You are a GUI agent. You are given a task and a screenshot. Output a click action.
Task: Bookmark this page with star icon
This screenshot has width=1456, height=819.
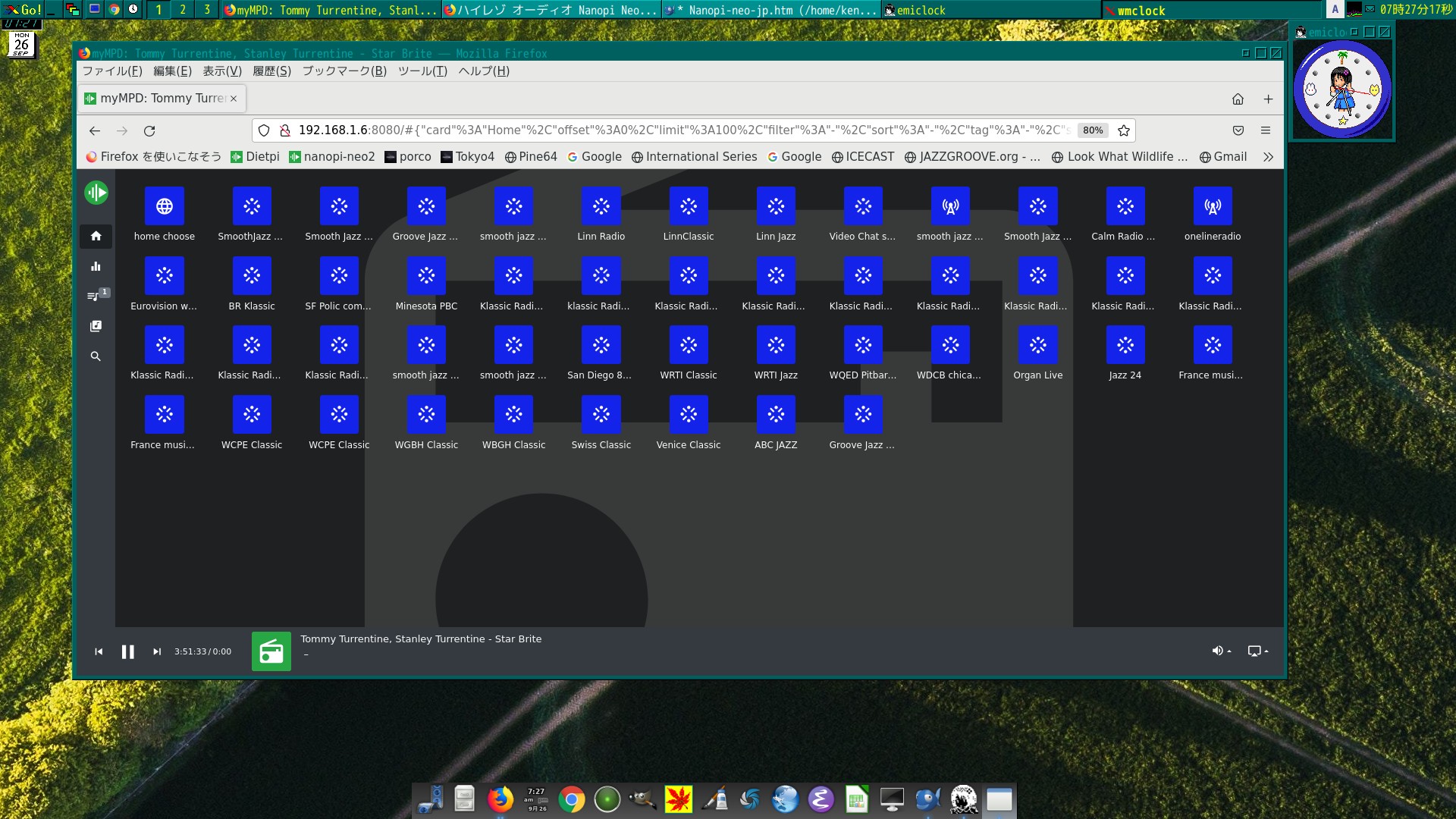point(1124,130)
